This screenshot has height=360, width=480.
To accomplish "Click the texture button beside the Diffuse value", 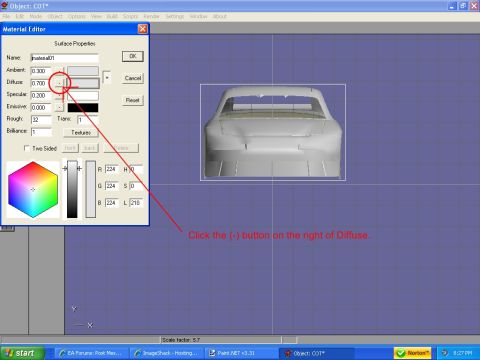I will click(x=59, y=83).
